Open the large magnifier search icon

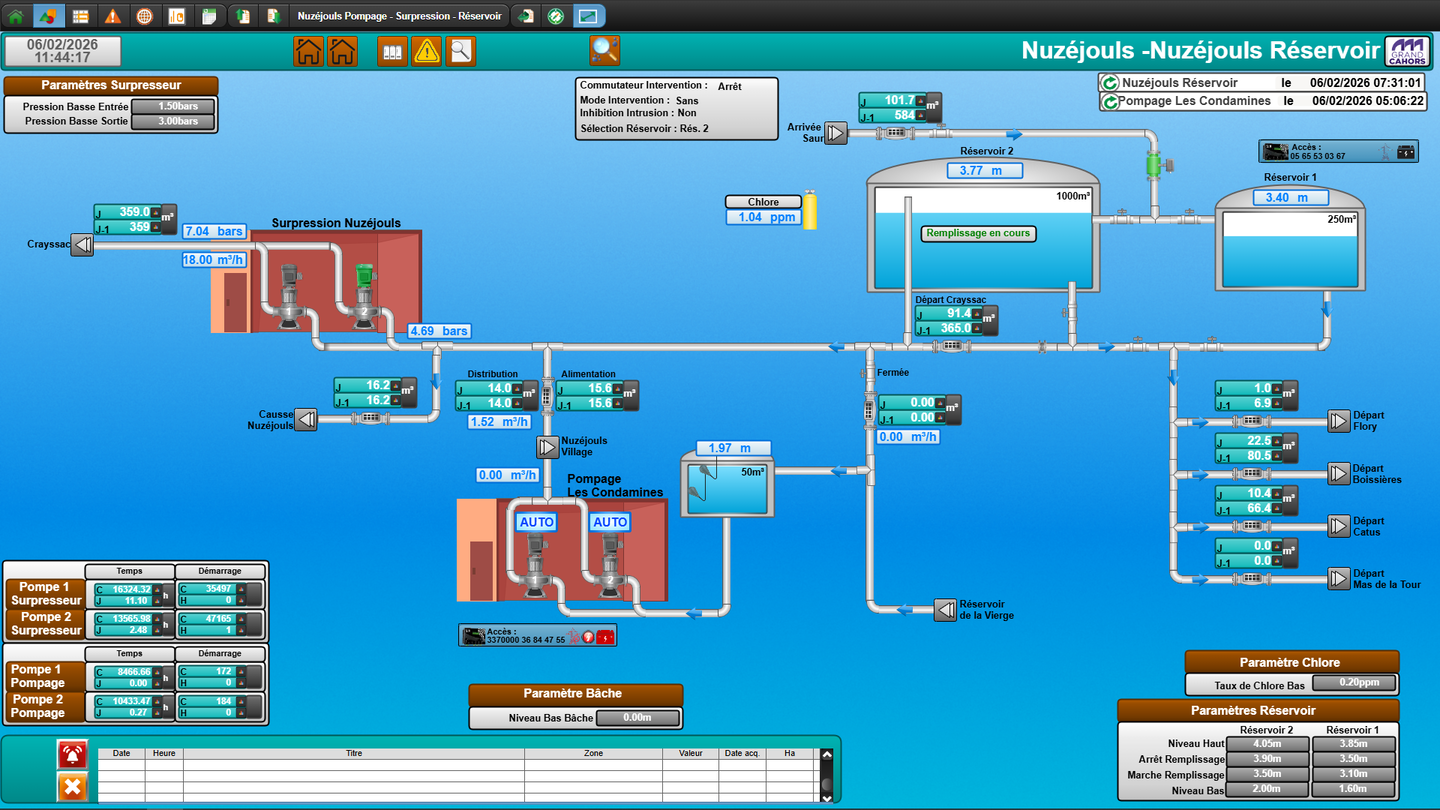pyautogui.click(x=604, y=50)
